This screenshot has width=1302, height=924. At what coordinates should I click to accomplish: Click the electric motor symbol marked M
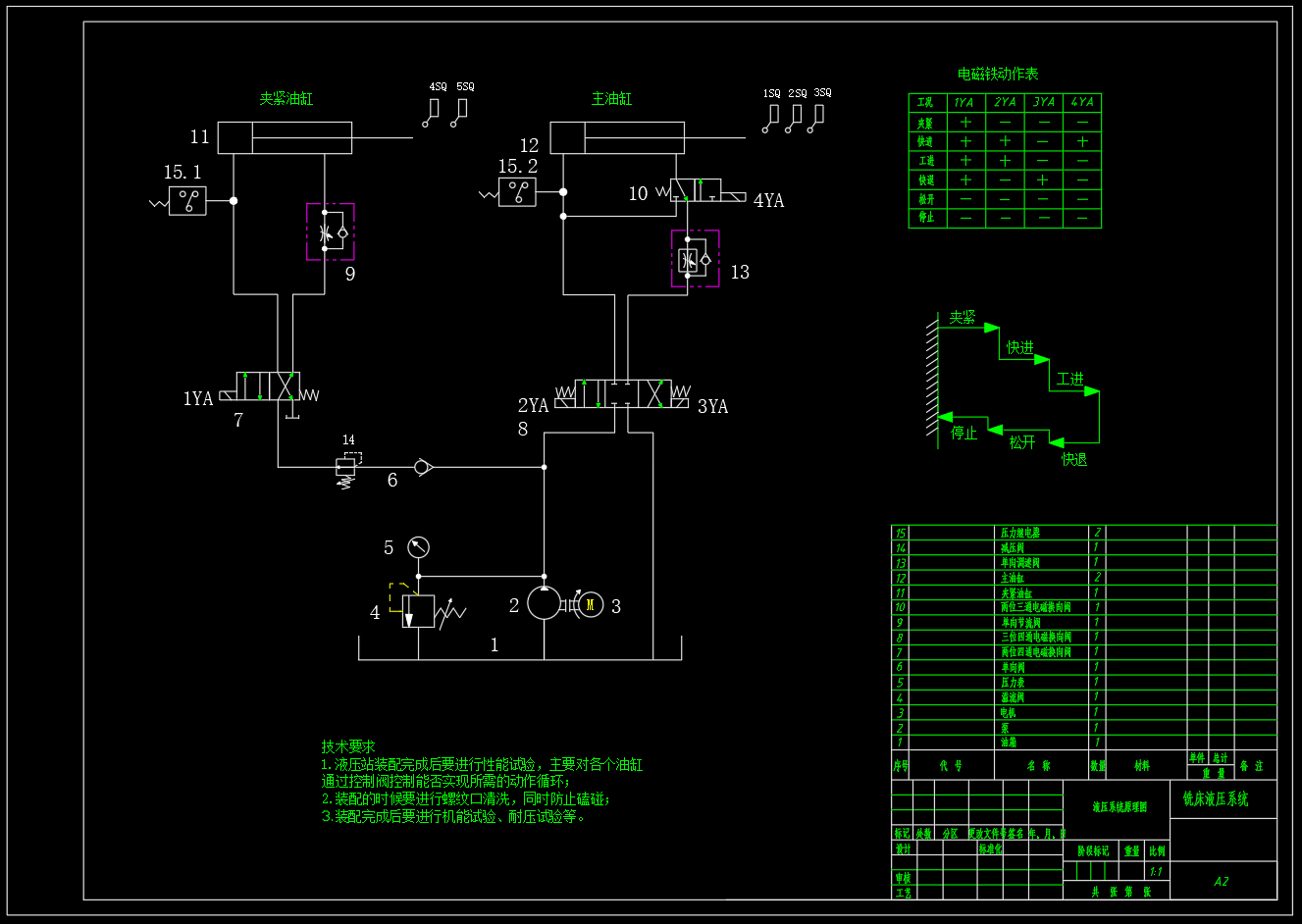(590, 605)
